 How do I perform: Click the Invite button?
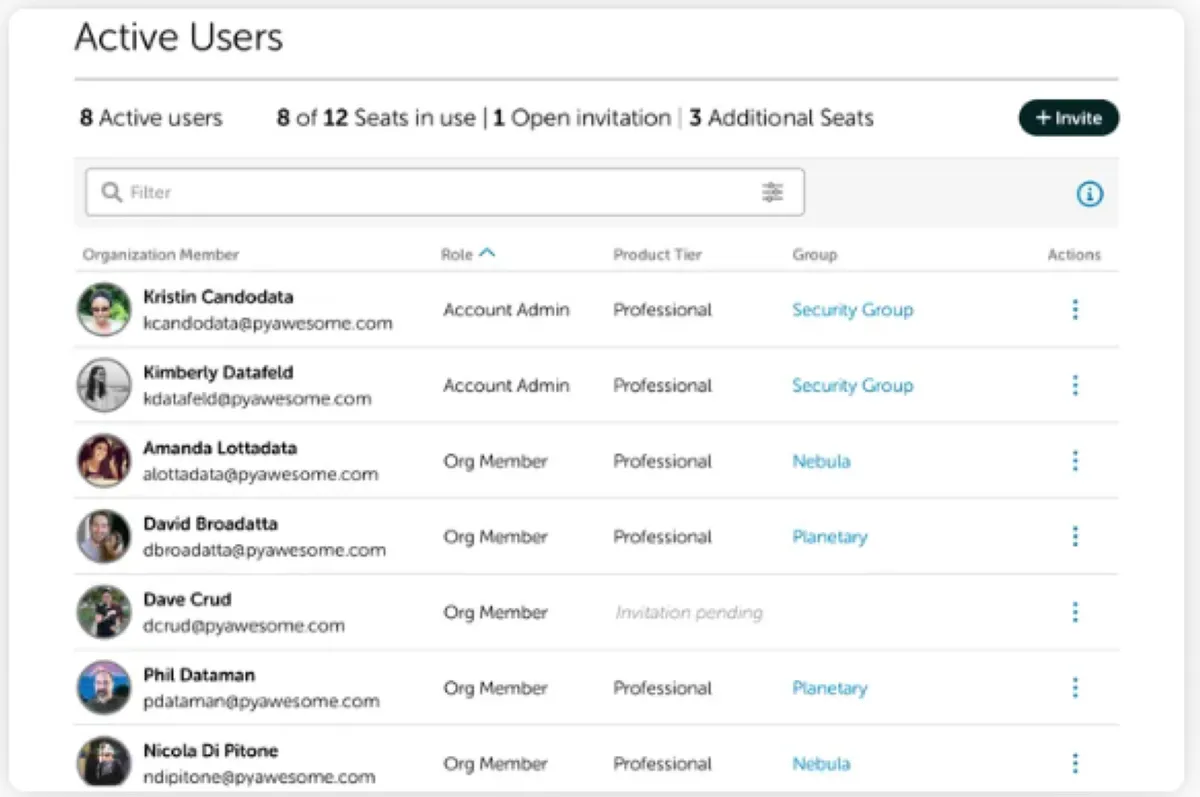click(1068, 118)
